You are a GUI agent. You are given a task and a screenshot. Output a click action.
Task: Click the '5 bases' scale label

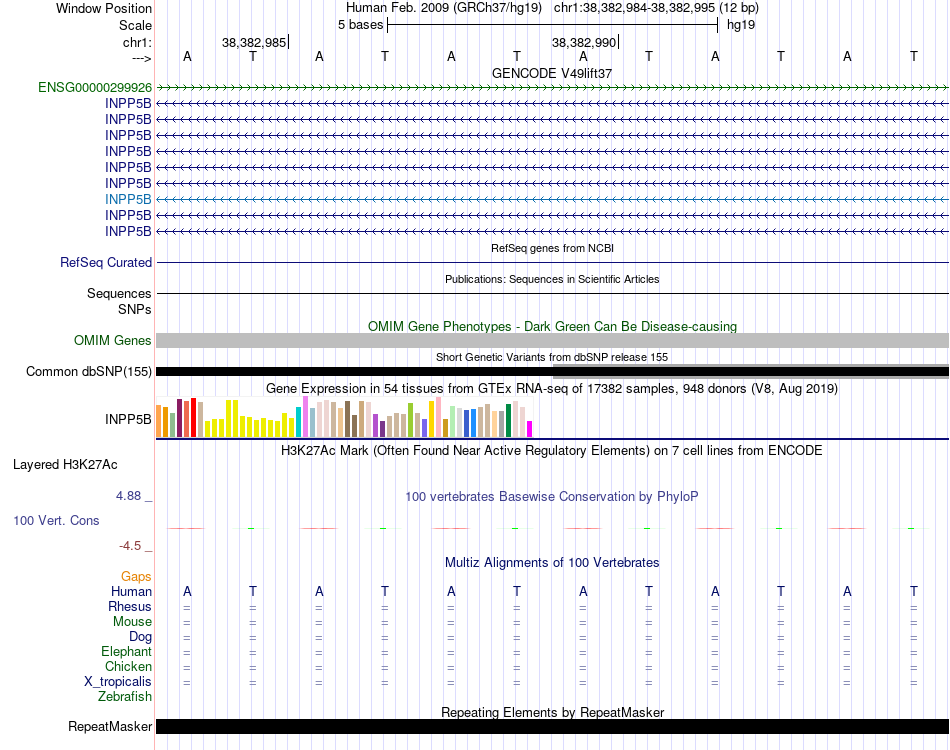360,25
